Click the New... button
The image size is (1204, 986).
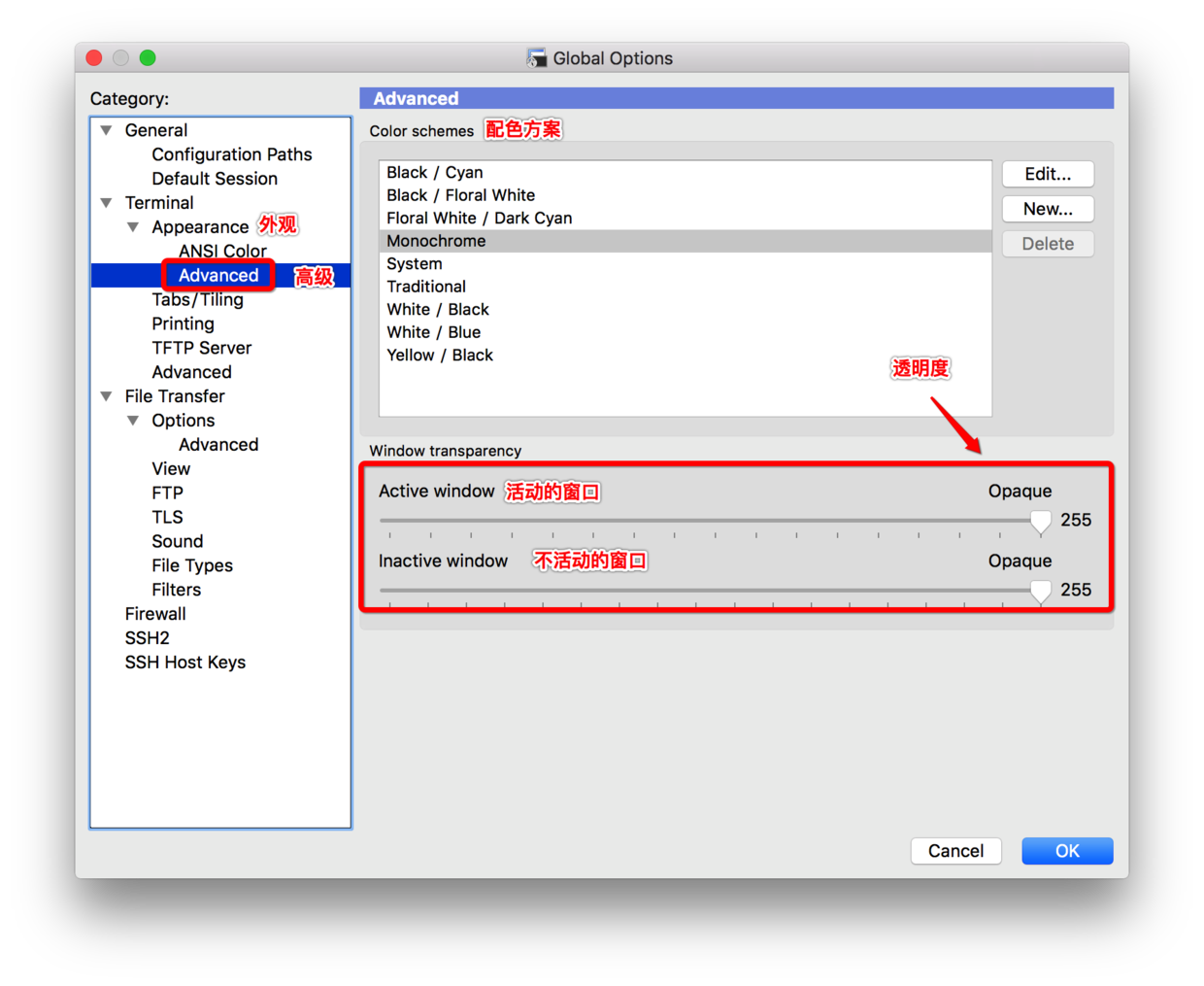click(1048, 209)
